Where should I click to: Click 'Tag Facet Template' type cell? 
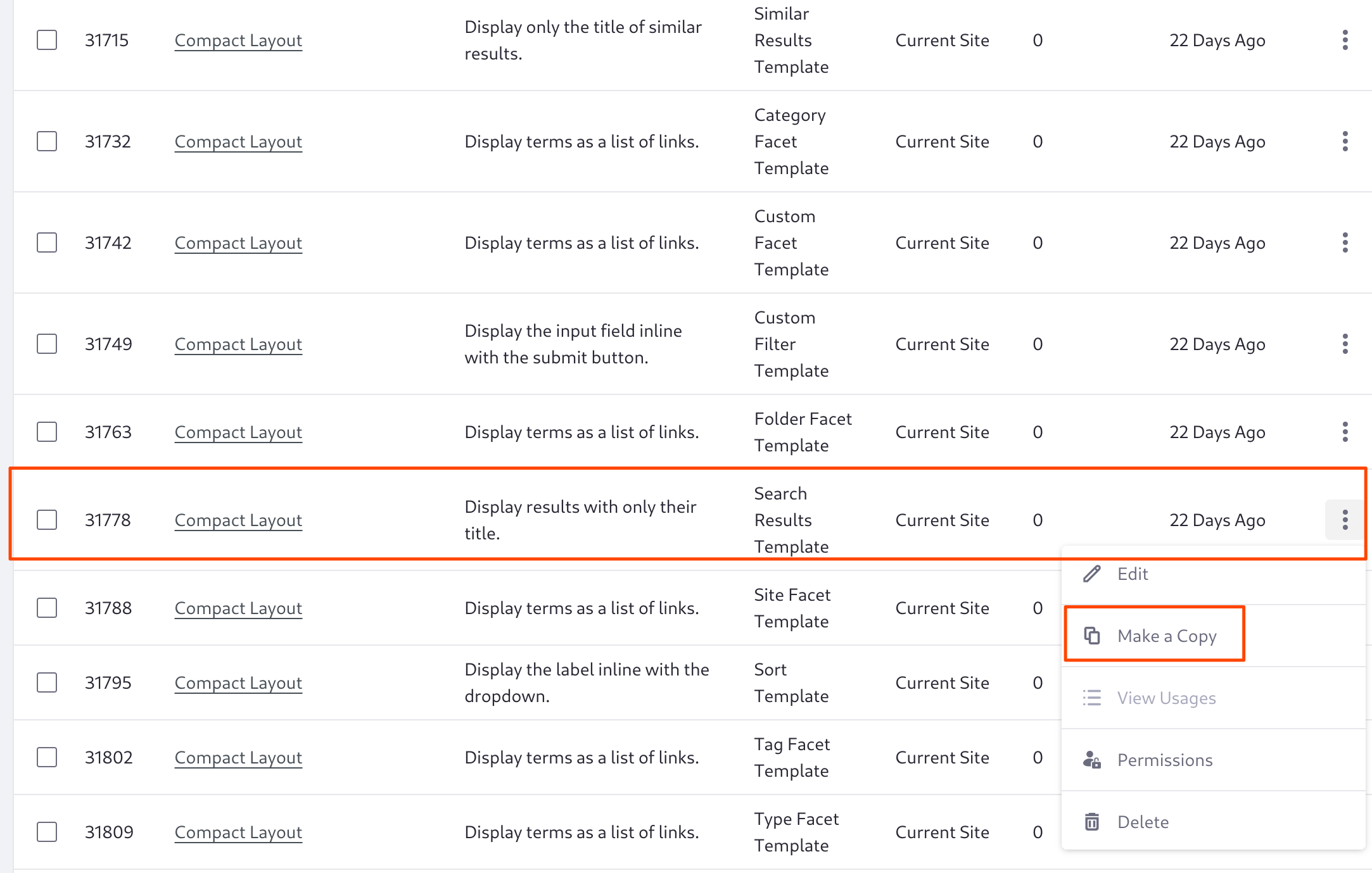tap(792, 757)
